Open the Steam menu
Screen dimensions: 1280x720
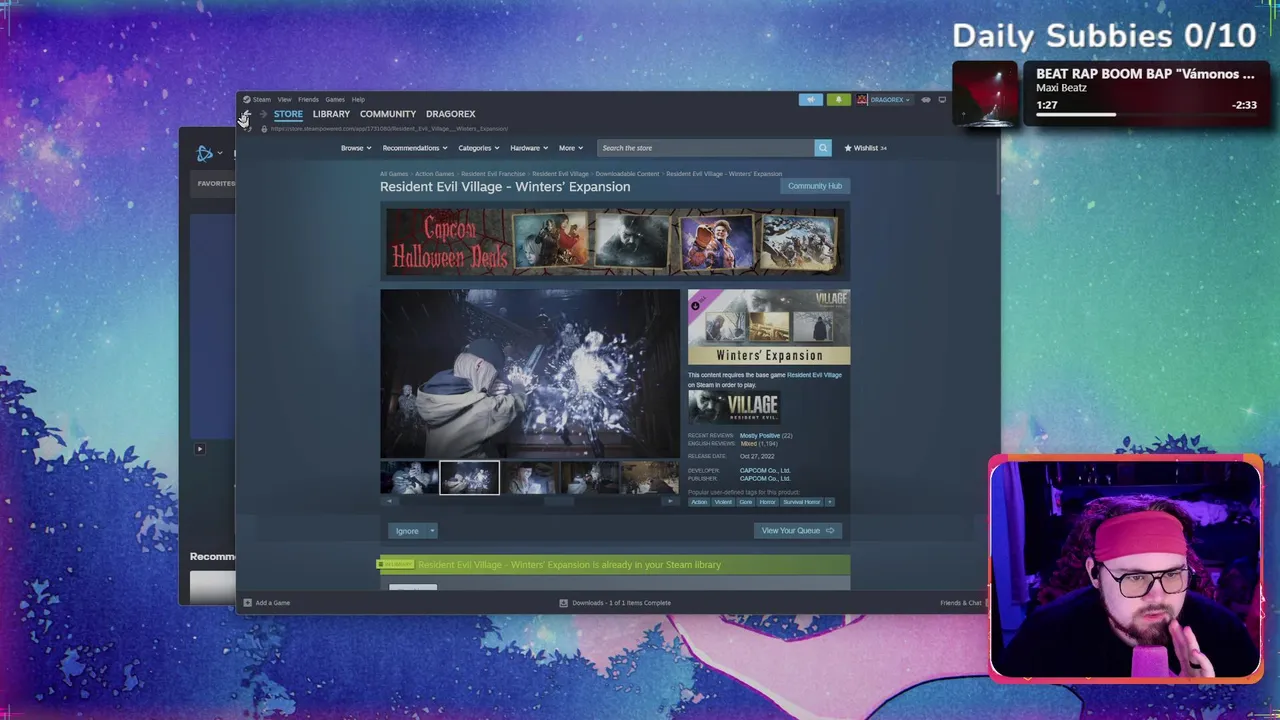[261, 99]
